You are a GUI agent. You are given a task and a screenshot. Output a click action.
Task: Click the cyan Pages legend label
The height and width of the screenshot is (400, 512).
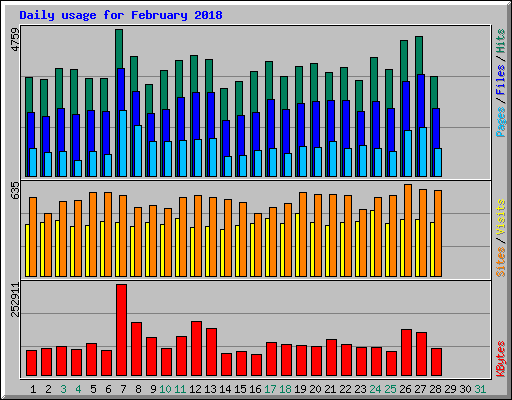pos(501,122)
